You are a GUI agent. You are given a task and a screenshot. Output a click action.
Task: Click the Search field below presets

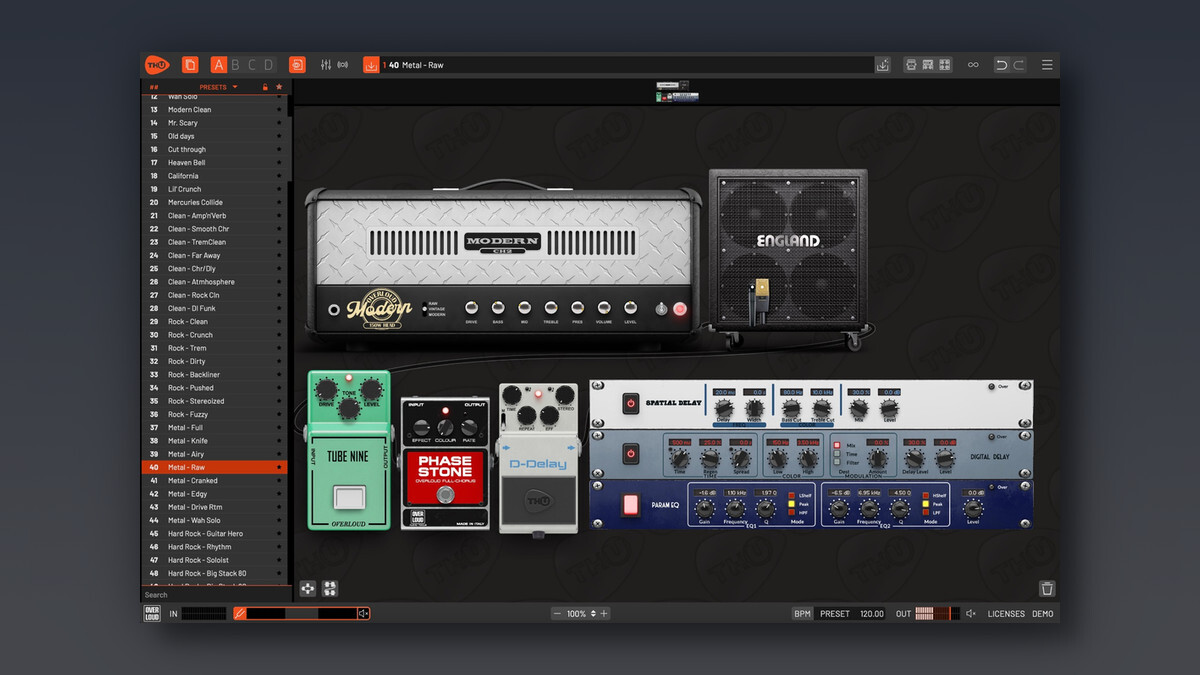215,595
